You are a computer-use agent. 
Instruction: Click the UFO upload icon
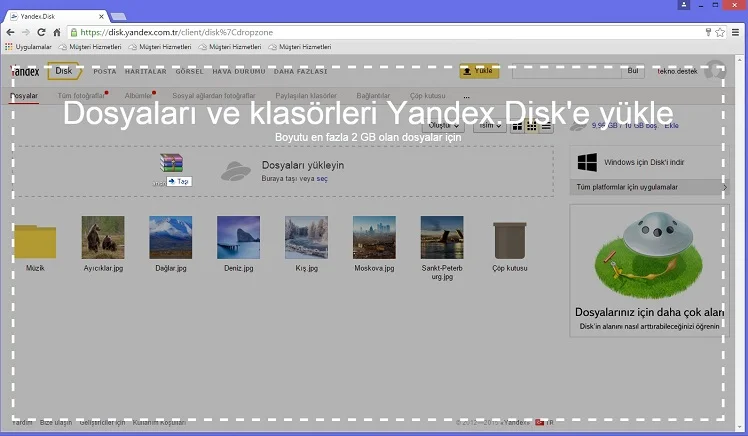235,171
